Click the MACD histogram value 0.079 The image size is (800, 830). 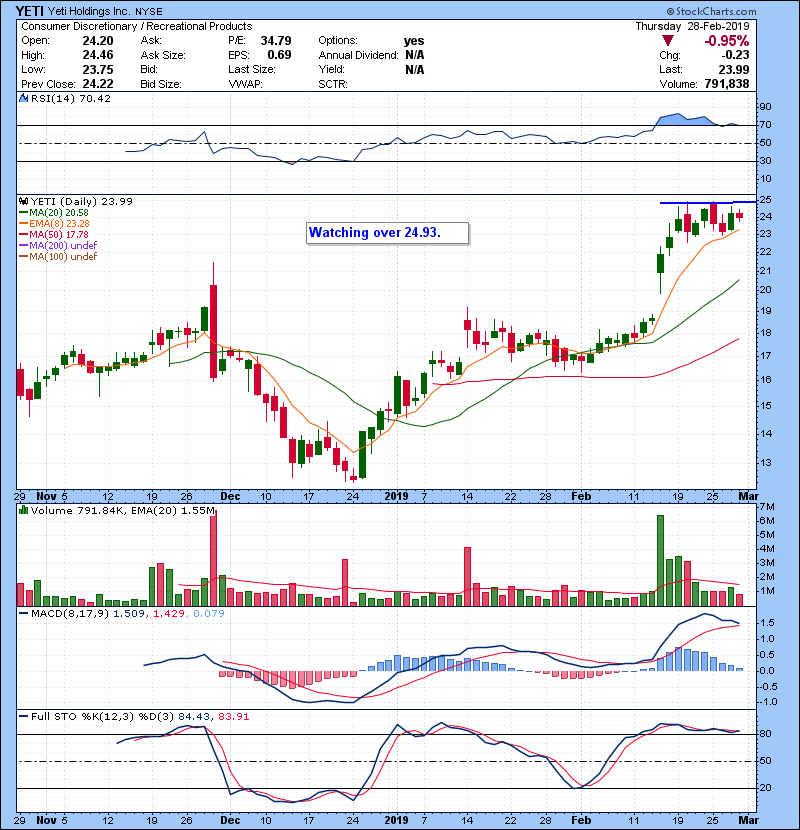pyautogui.click(x=209, y=614)
